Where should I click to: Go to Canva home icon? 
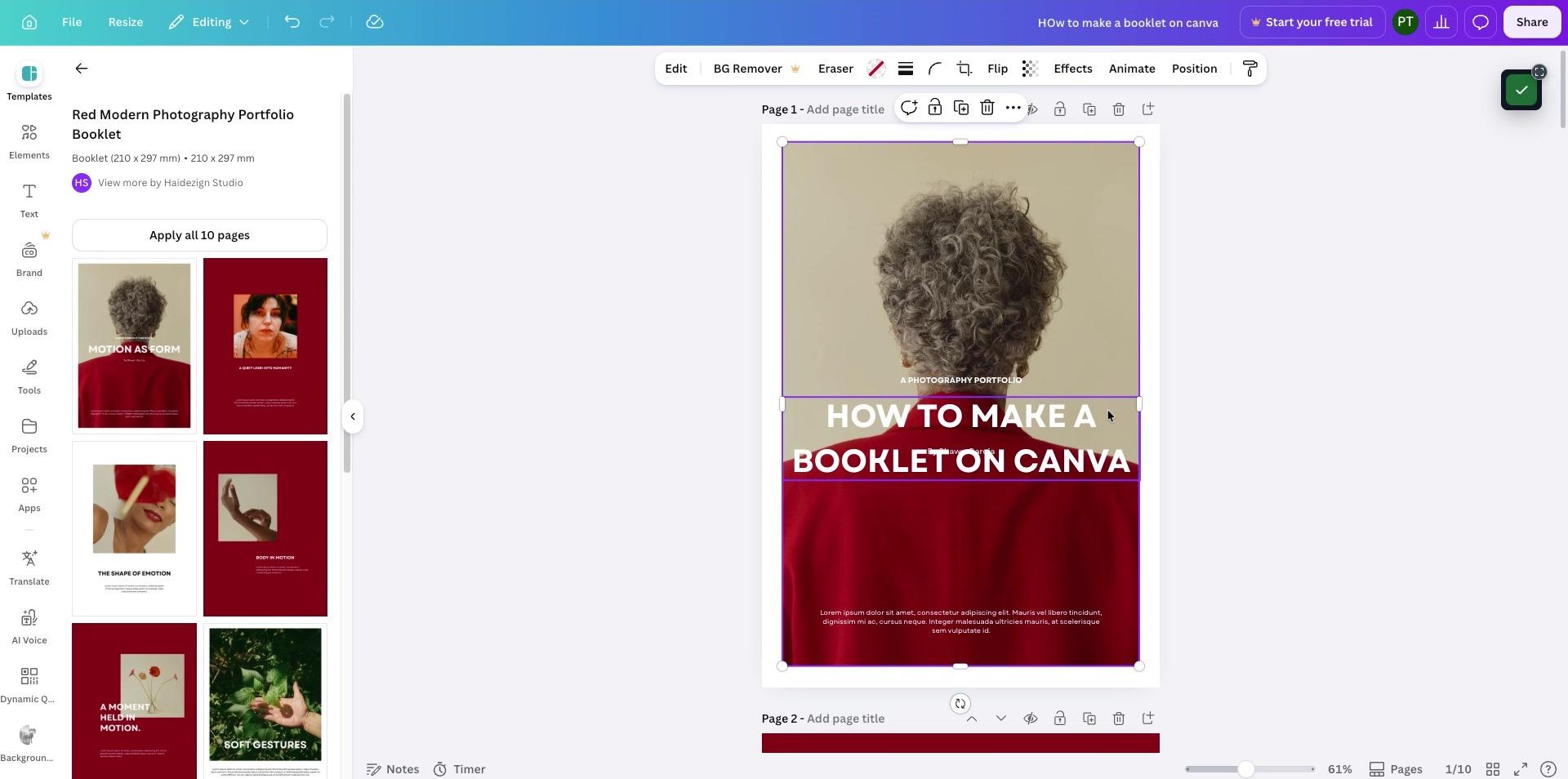click(29, 22)
